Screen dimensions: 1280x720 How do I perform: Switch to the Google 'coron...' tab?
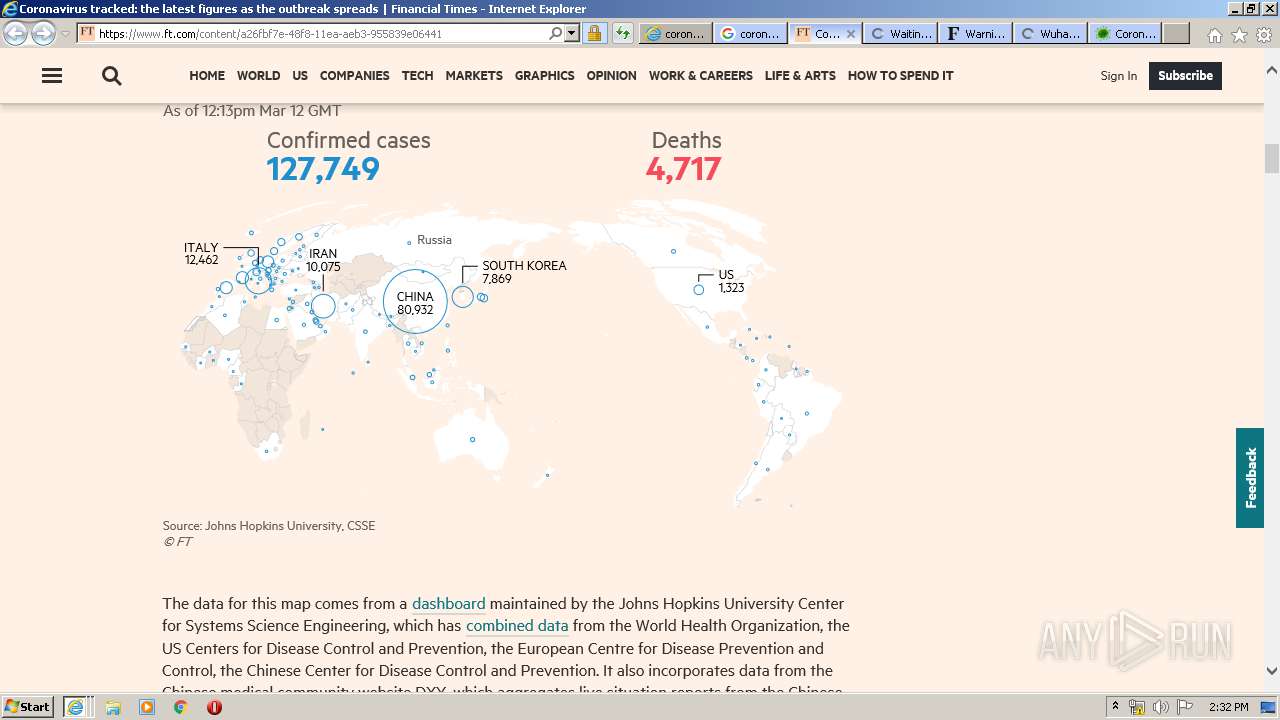tap(750, 33)
